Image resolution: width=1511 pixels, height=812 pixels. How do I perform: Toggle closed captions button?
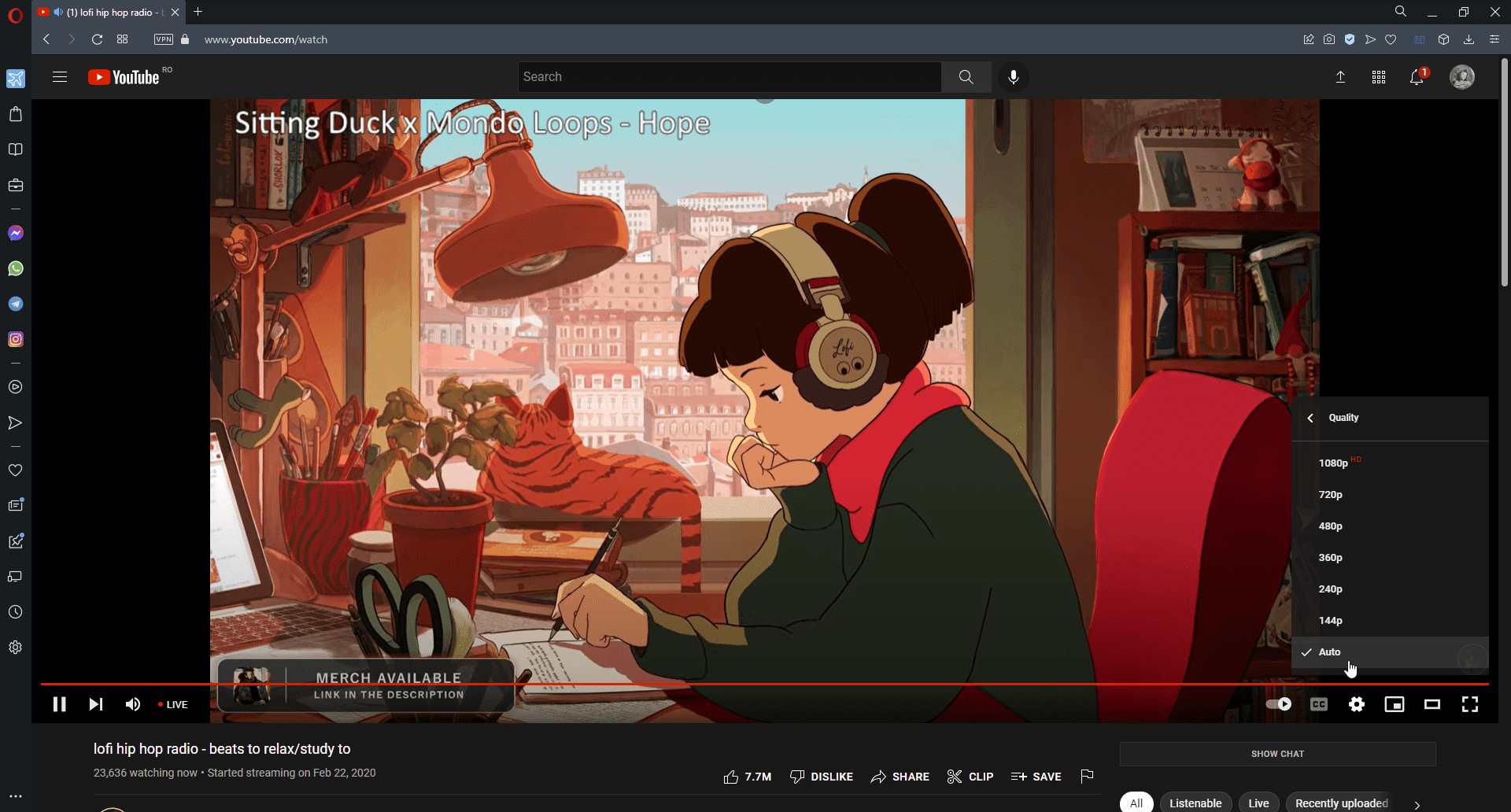coord(1319,704)
